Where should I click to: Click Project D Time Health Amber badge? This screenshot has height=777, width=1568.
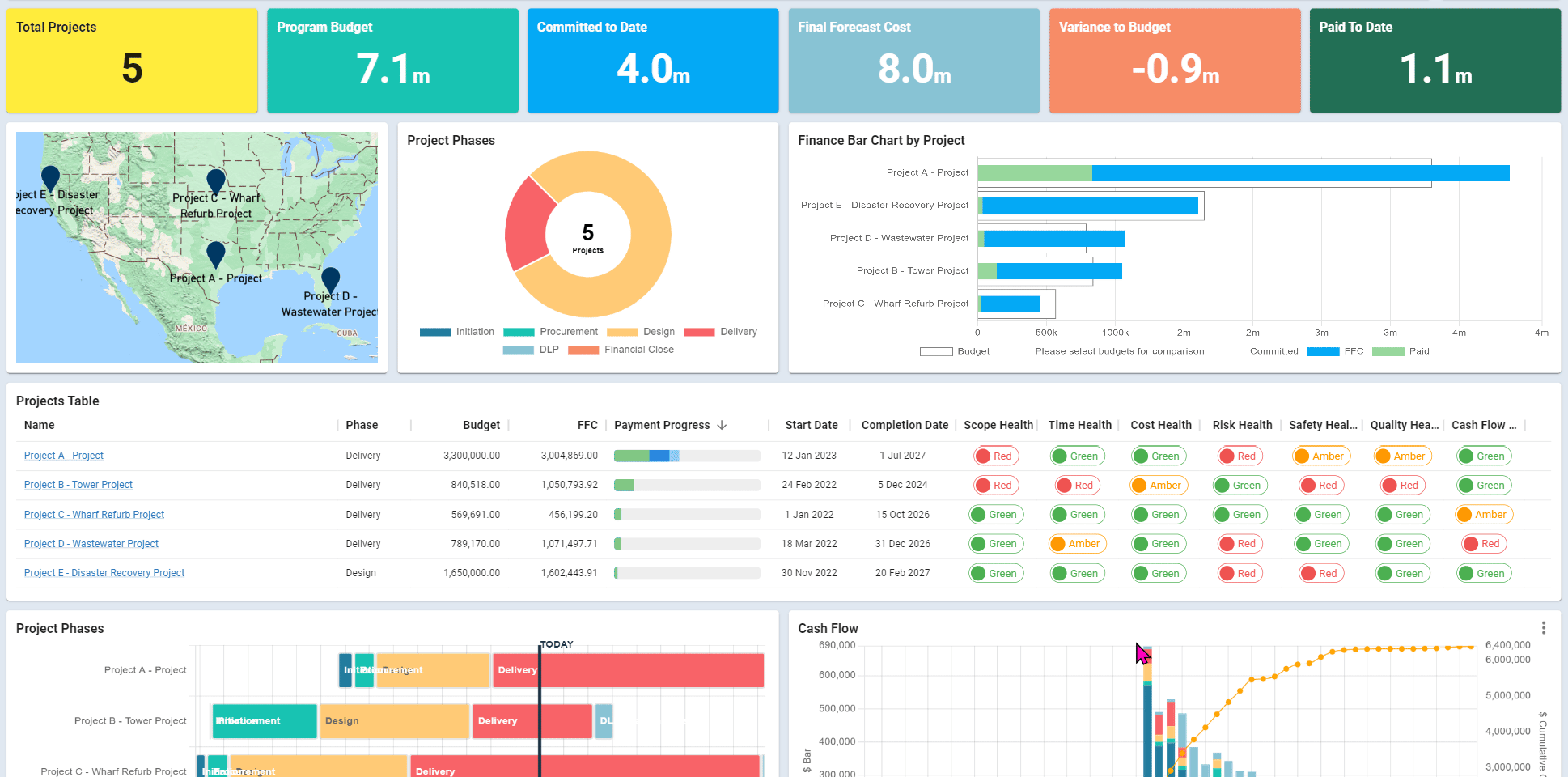[1078, 544]
